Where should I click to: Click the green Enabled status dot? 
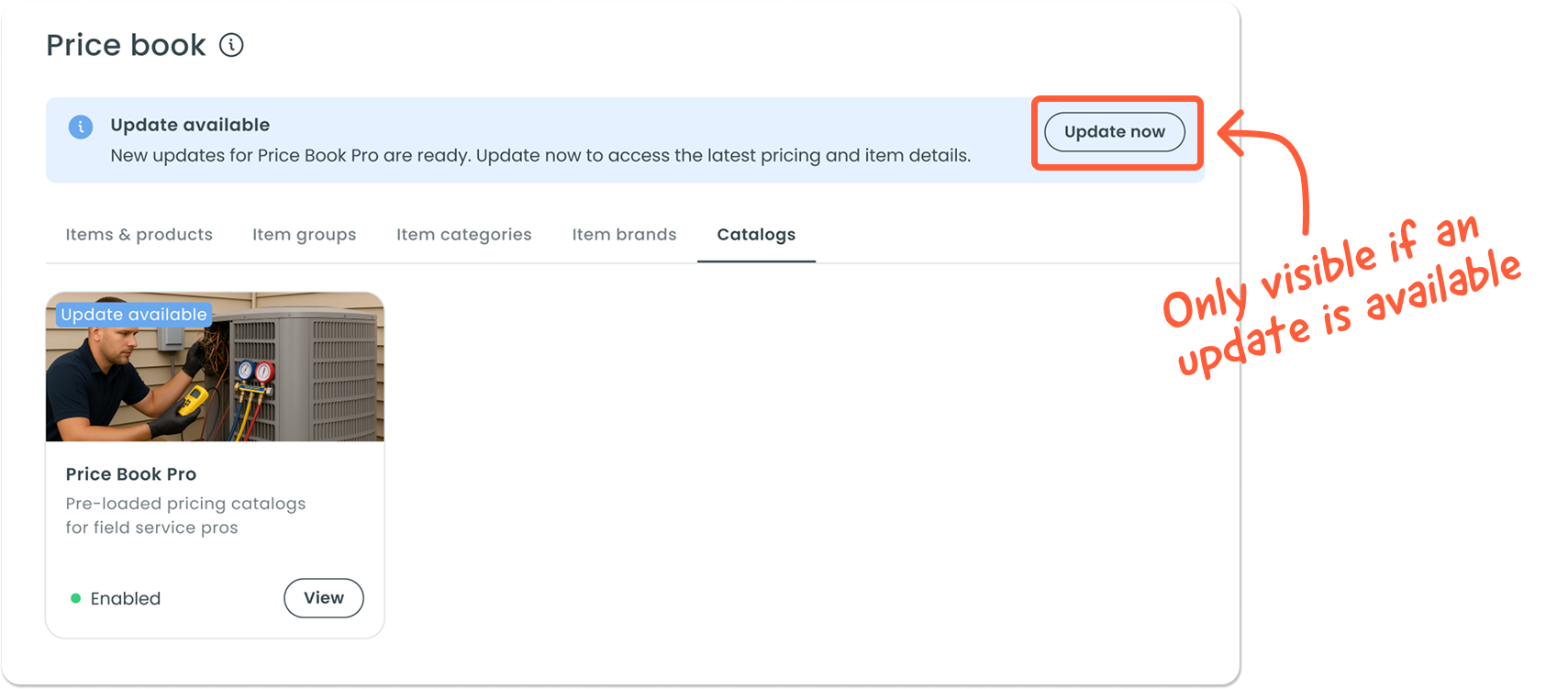pos(75,598)
